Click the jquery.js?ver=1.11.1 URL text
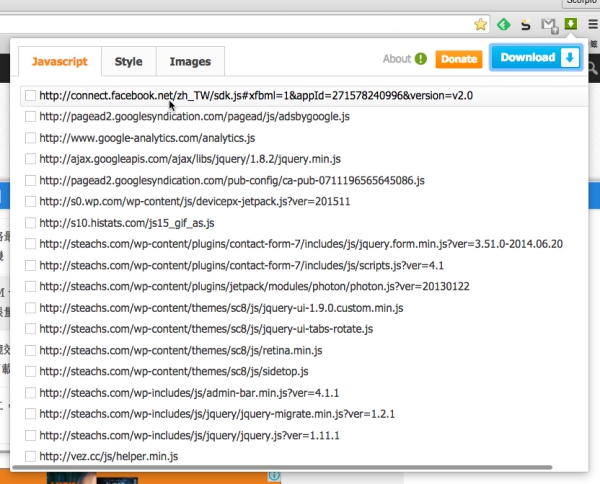Viewport: 600px width, 484px height. point(189,435)
